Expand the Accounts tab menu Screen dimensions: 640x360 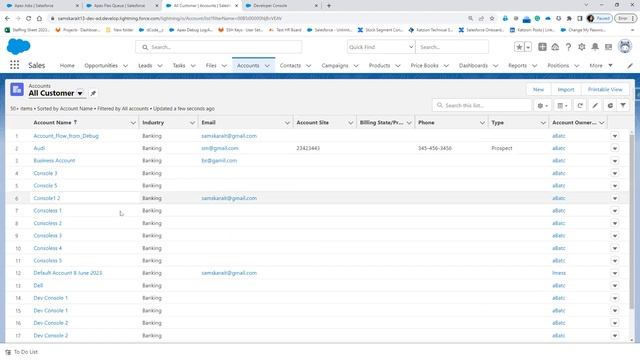(x=267, y=66)
